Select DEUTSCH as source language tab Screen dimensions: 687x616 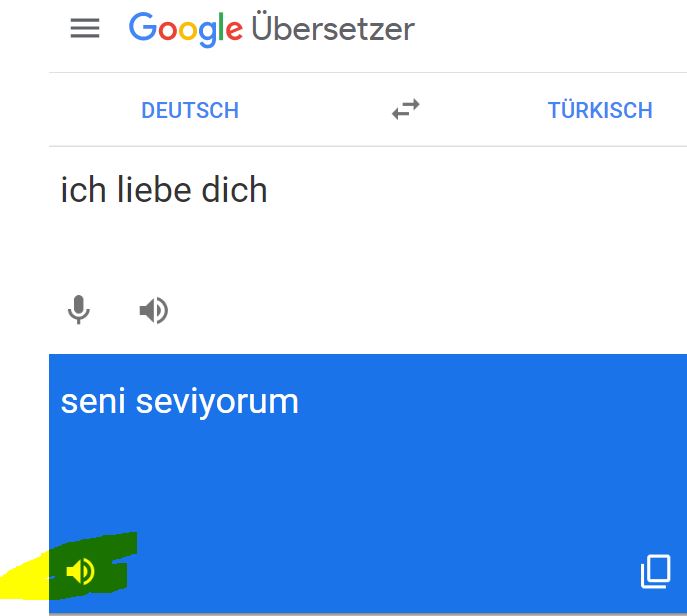tap(190, 110)
